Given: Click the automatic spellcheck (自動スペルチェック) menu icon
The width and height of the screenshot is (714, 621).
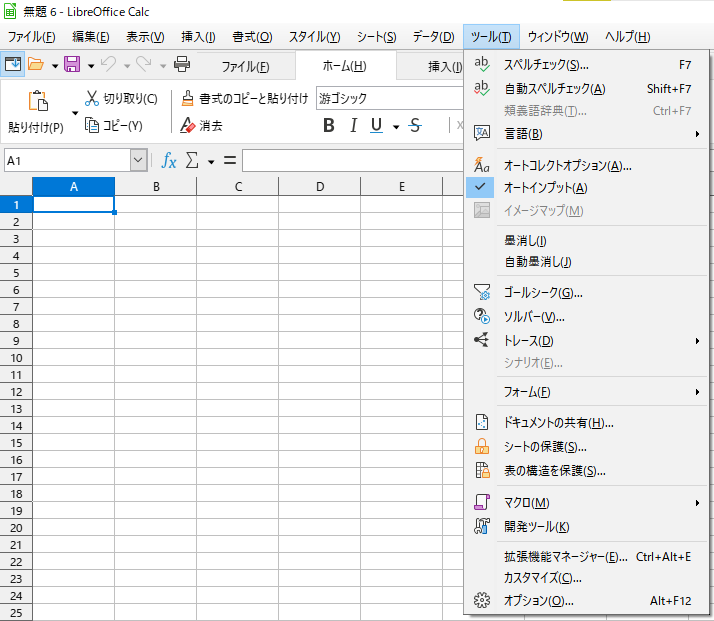Looking at the screenshot, I should tap(481, 88).
